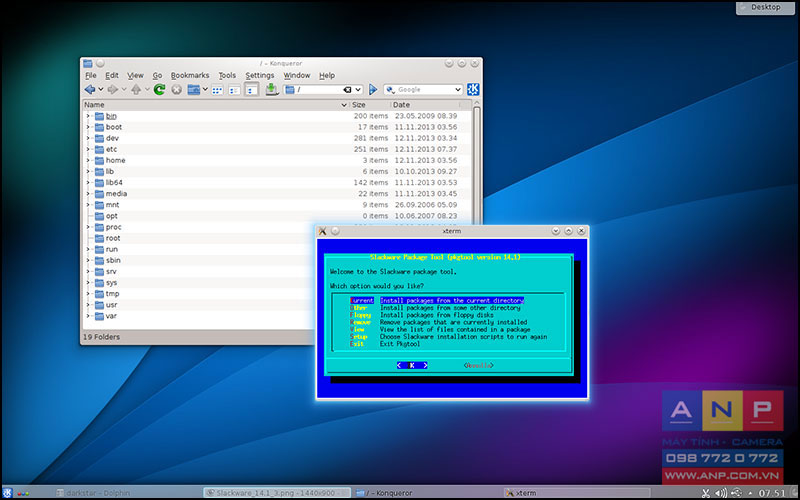Screen dimensions: 800x500
Task: Select Floppy option in pkgtool list
Action: point(422,315)
